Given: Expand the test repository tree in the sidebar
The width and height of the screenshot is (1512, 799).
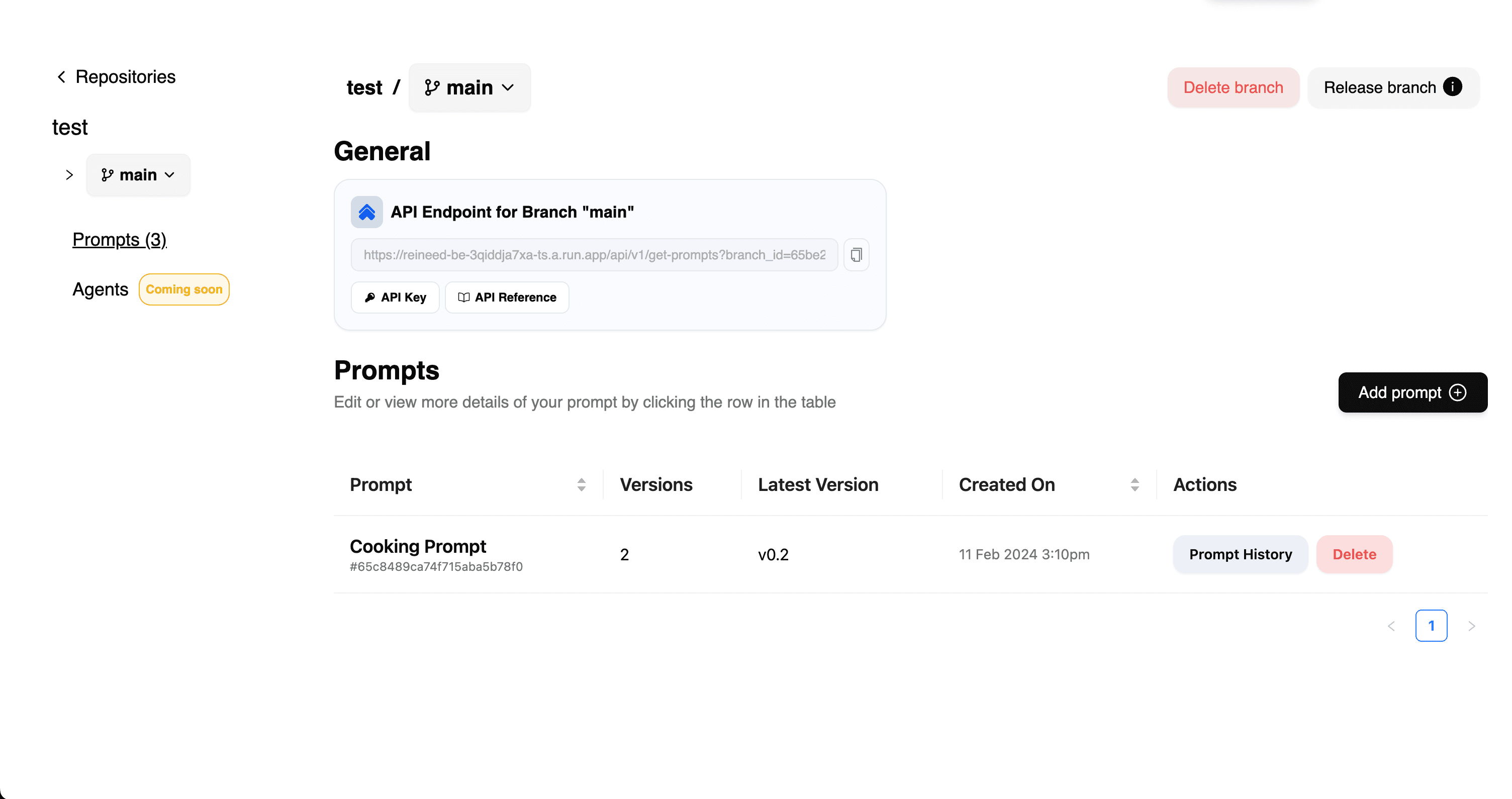Looking at the screenshot, I should (69, 174).
